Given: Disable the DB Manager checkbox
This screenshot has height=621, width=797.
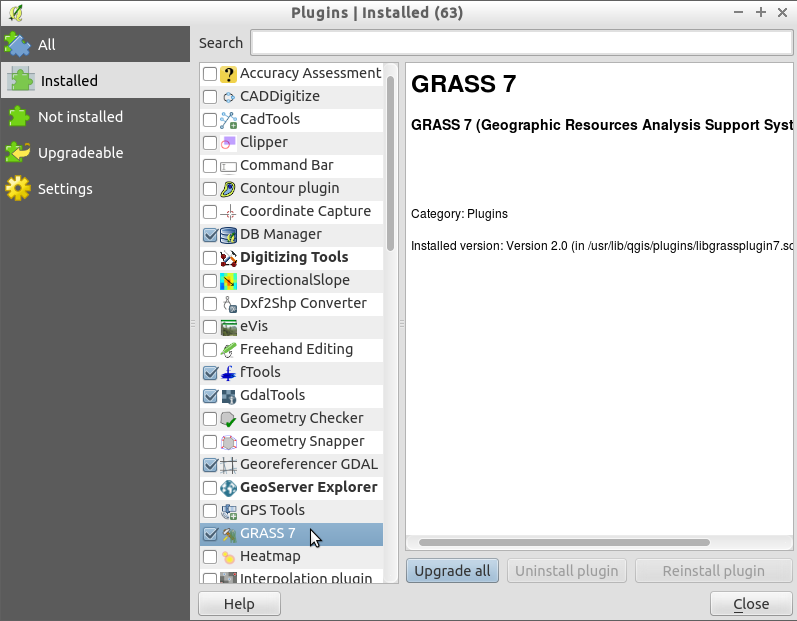Looking at the screenshot, I should tap(210, 235).
